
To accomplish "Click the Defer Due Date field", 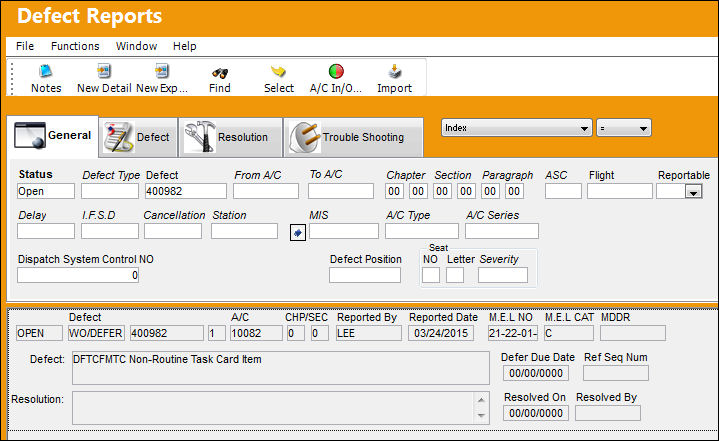I will (x=536, y=373).
